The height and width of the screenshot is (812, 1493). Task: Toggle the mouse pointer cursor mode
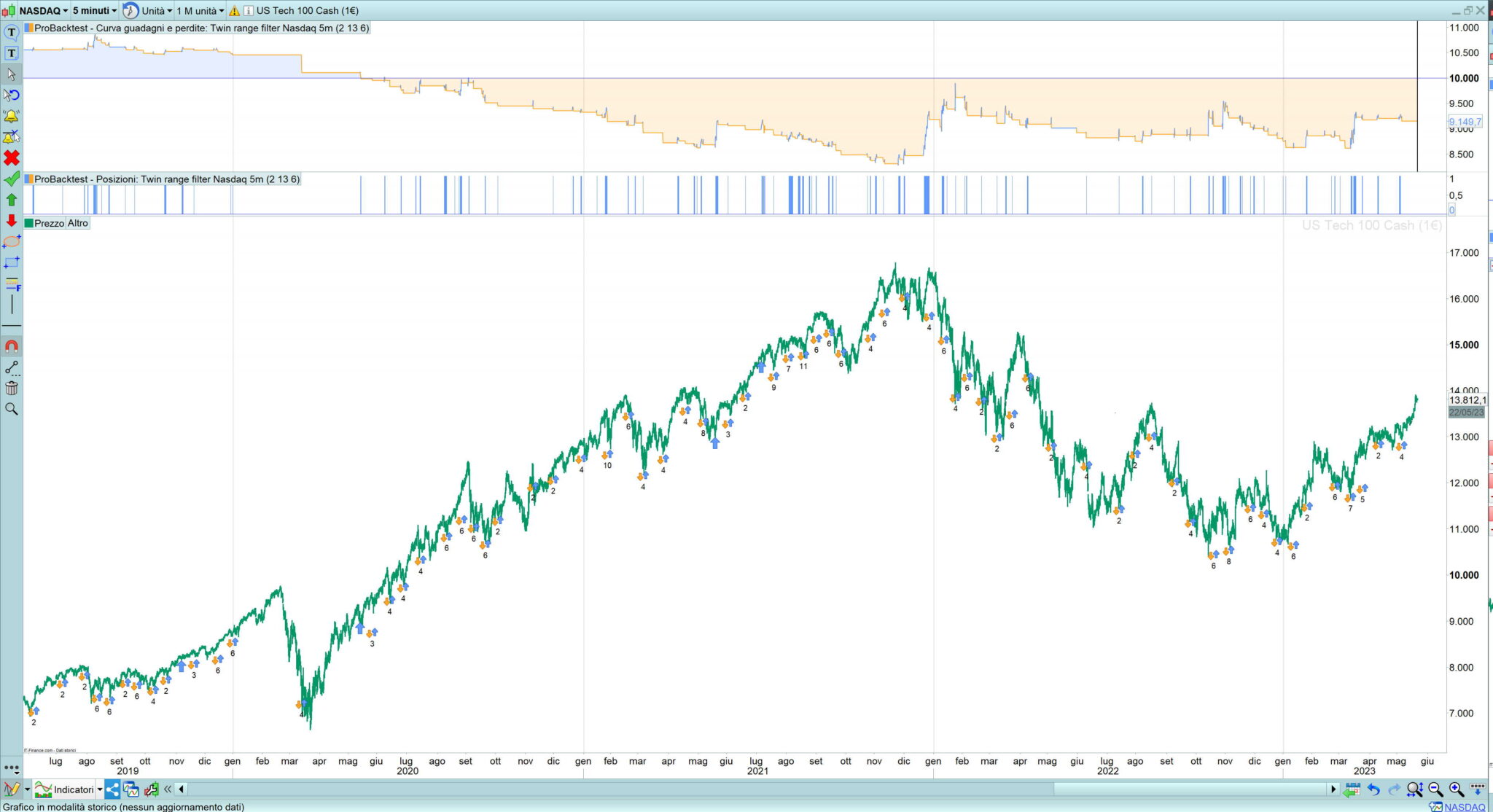pyautogui.click(x=11, y=74)
